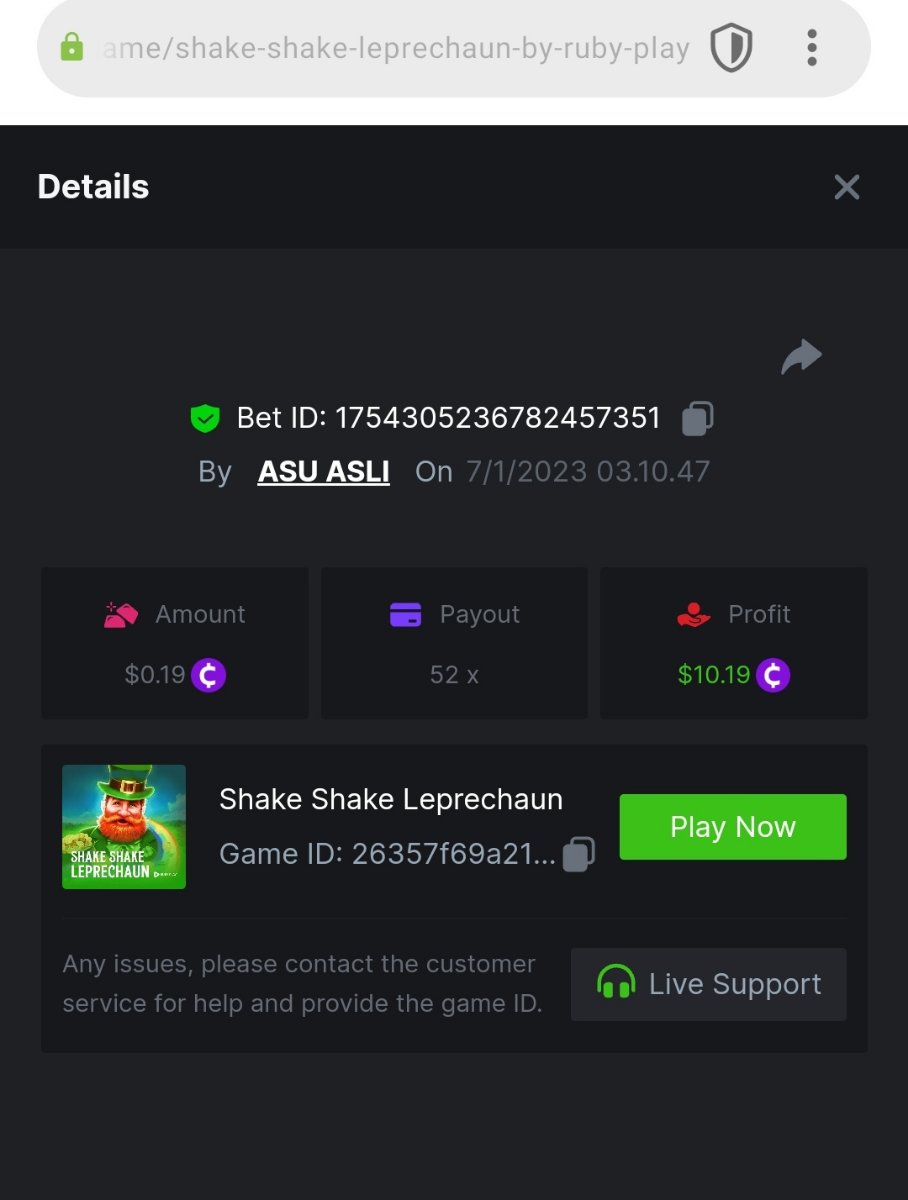Click the Bet ID number text
Viewport: 908px width, 1200px height.
coord(497,418)
